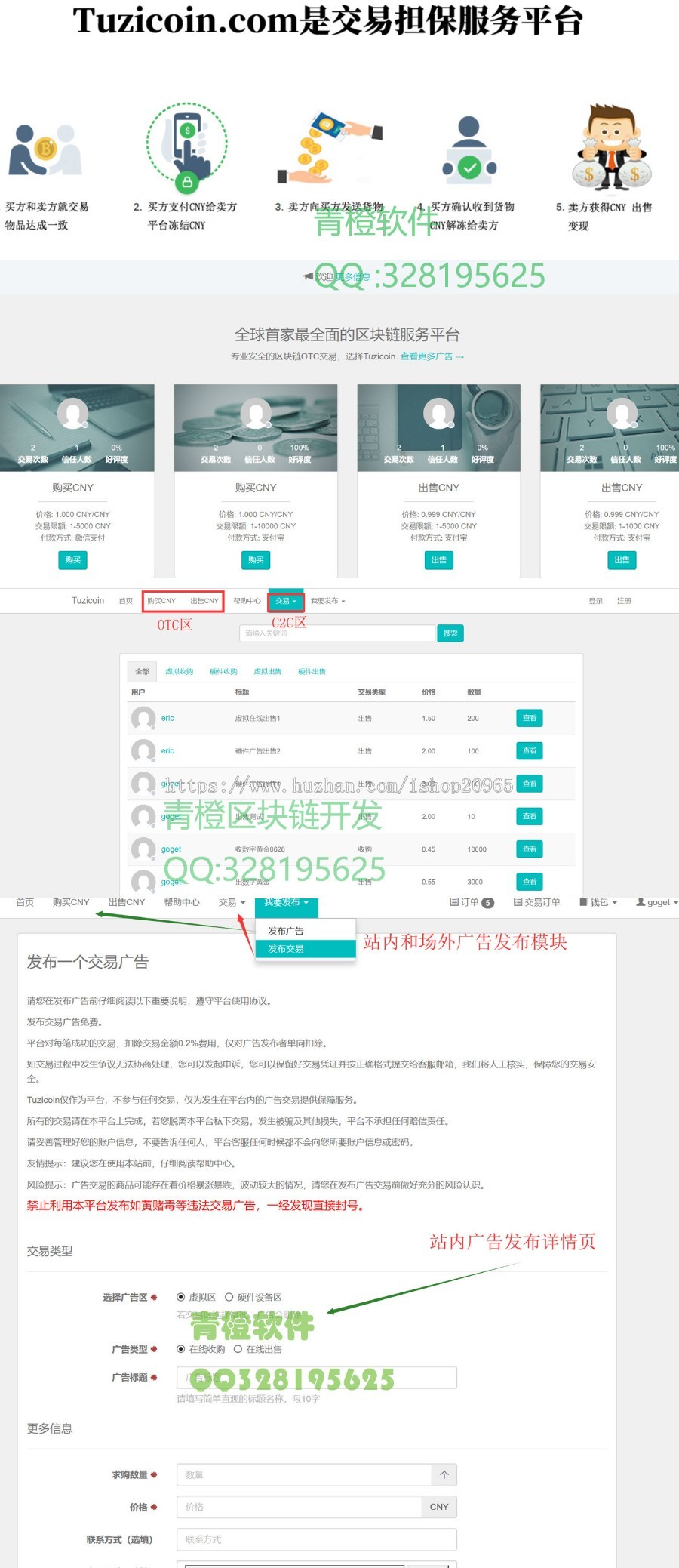This screenshot has width=679, height=1568.
Task: Click the businessman holding money bags icon
Action: click(x=611, y=147)
